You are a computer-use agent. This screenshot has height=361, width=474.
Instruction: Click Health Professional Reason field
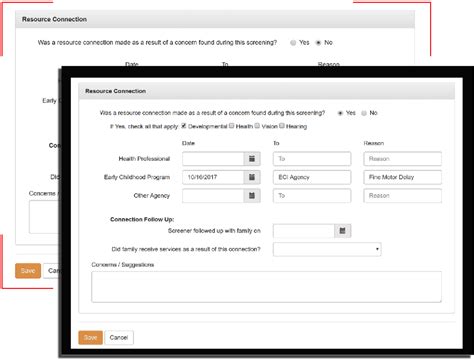[x=403, y=159]
